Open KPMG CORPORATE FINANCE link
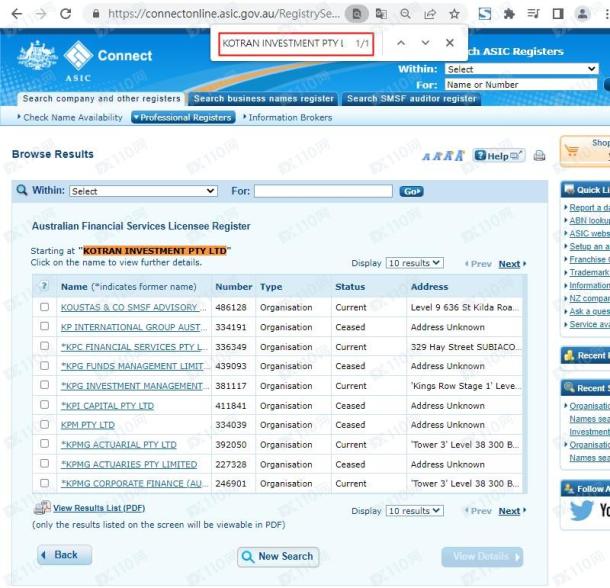The width and height of the screenshot is (610, 588). pyautogui.click(x=134, y=483)
